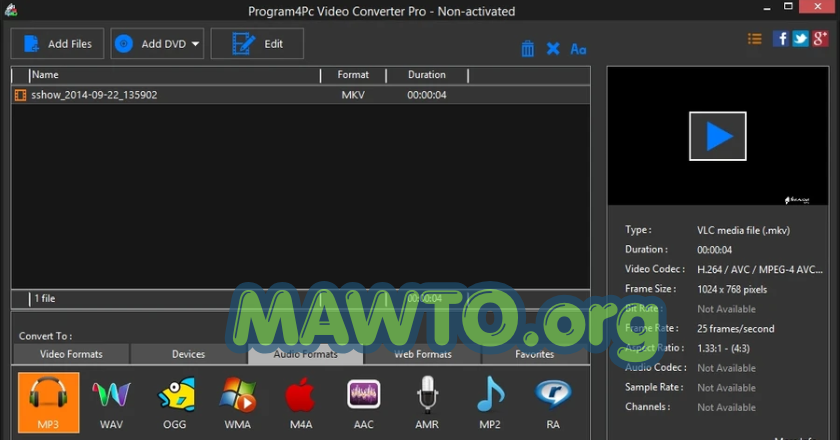Switch to the Devices tab
This screenshot has width=840, height=440.
[188, 354]
